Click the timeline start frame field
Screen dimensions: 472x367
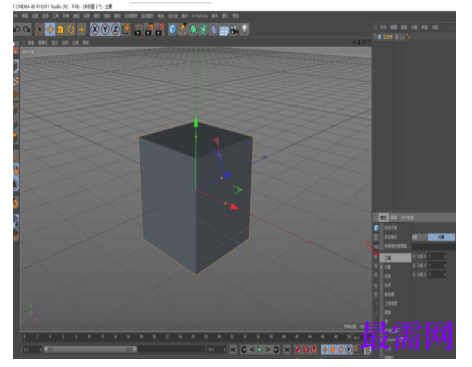[31, 349]
